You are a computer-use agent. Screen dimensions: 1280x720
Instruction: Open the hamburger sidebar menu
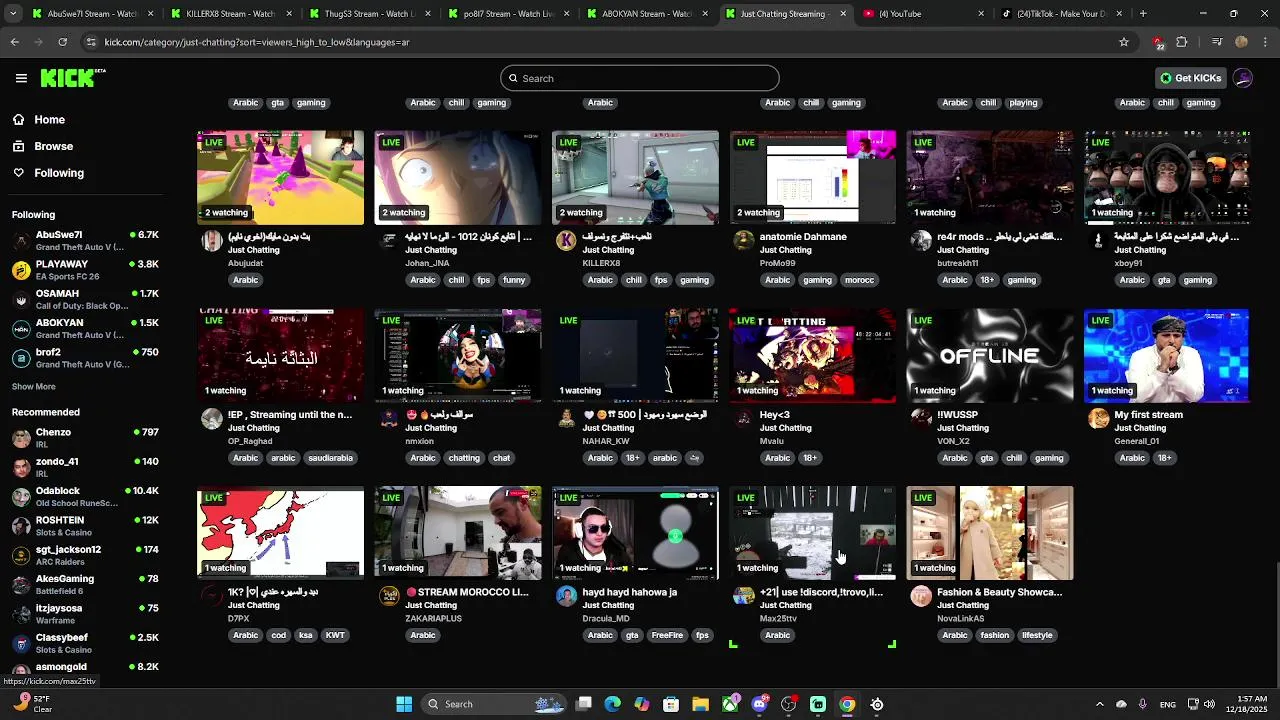click(21, 78)
